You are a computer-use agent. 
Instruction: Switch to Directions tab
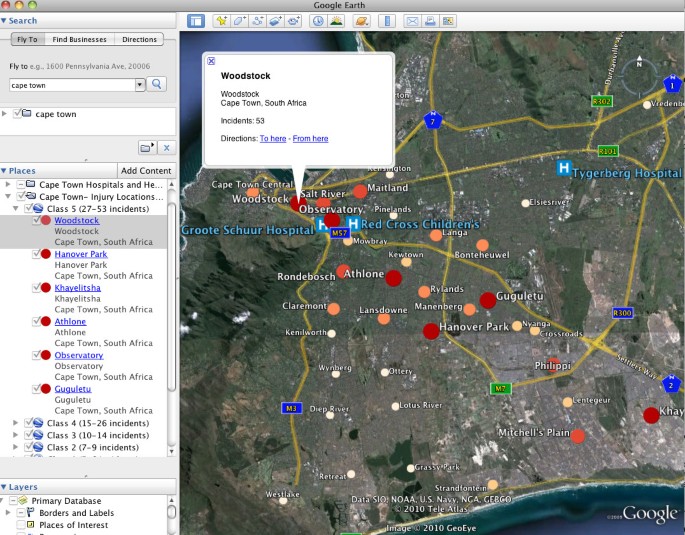tap(139, 39)
